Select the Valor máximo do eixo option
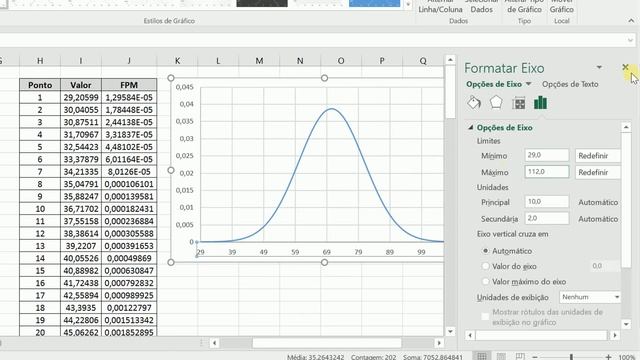Screen dimensions: 640x360 click(485, 282)
